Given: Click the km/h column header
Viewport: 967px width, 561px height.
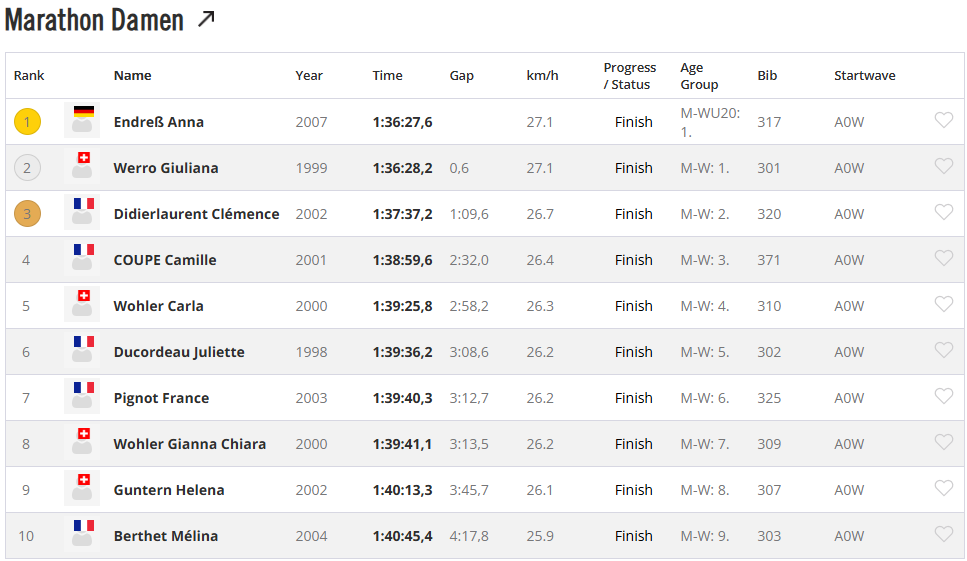Looking at the screenshot, I should tap(542, 76).
